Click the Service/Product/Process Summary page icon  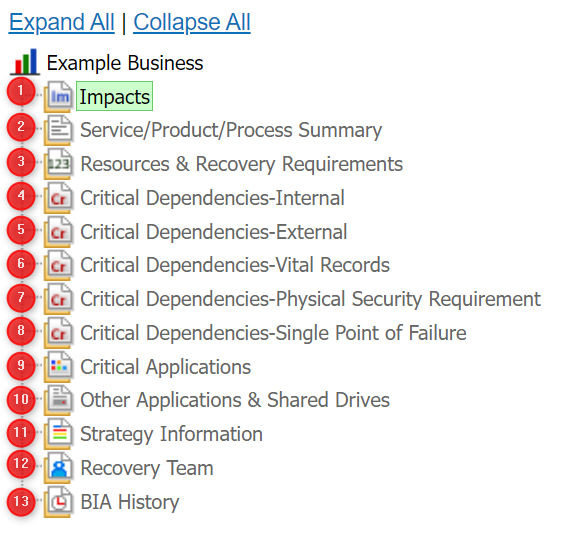pos(58,130)
